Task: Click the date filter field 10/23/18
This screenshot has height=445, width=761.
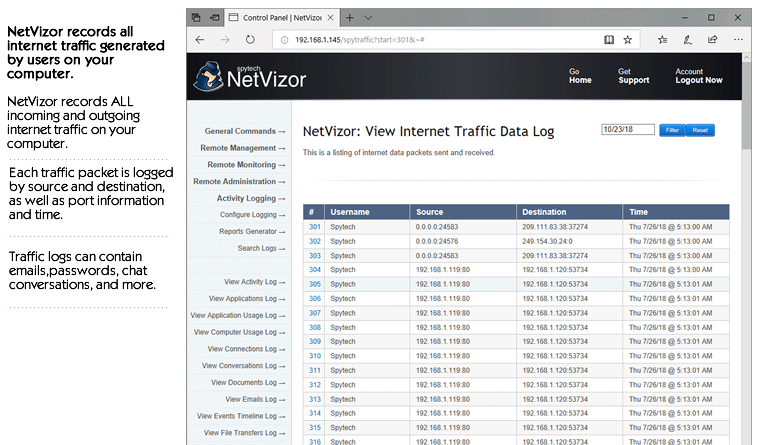Action: click(628, 130)
